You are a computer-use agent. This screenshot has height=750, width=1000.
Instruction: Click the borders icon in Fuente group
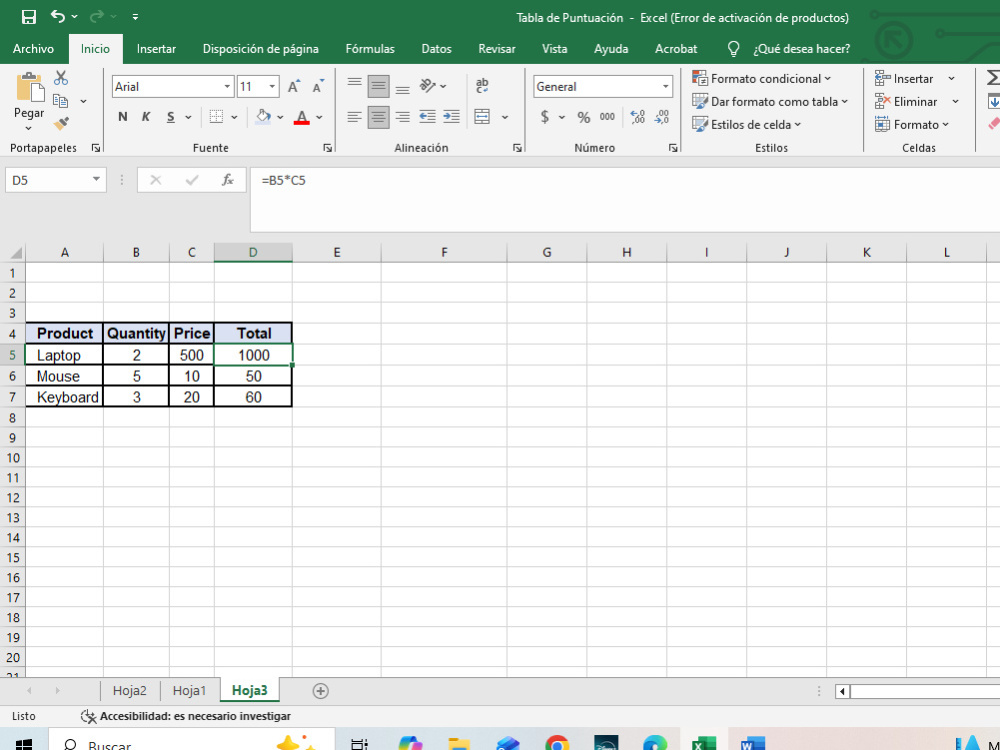216,117
